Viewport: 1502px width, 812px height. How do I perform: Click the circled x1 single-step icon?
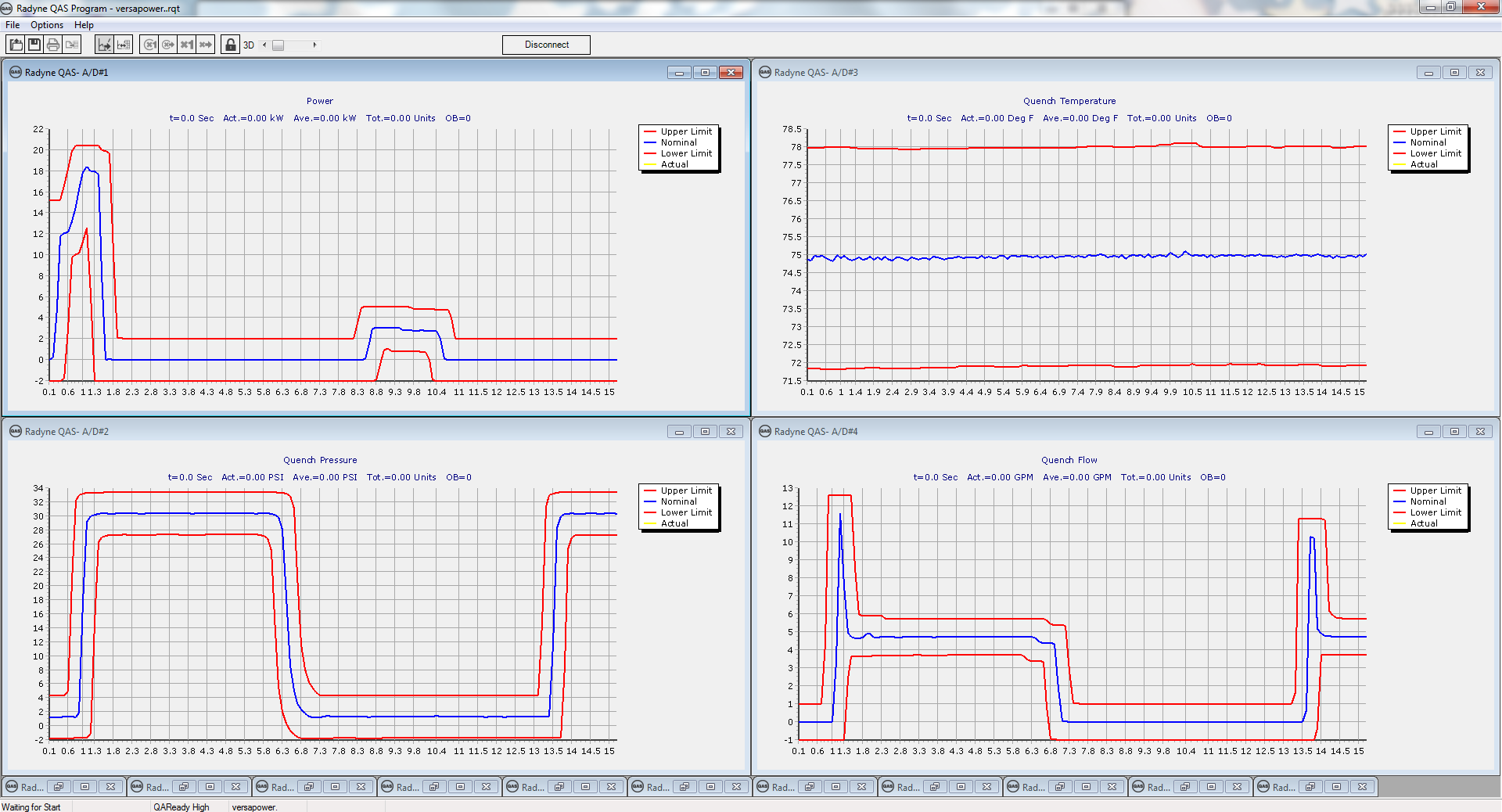click(149, 45)
